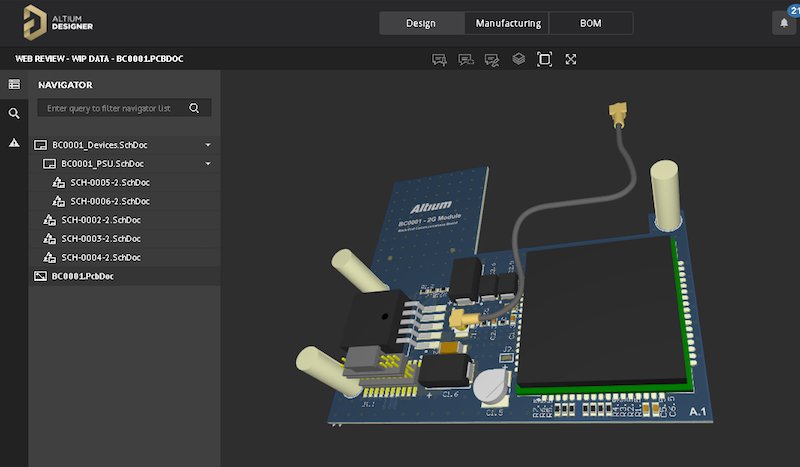Click the second comment tool icon
Viewport: 800px width, 467px height.
pos(465,59)
